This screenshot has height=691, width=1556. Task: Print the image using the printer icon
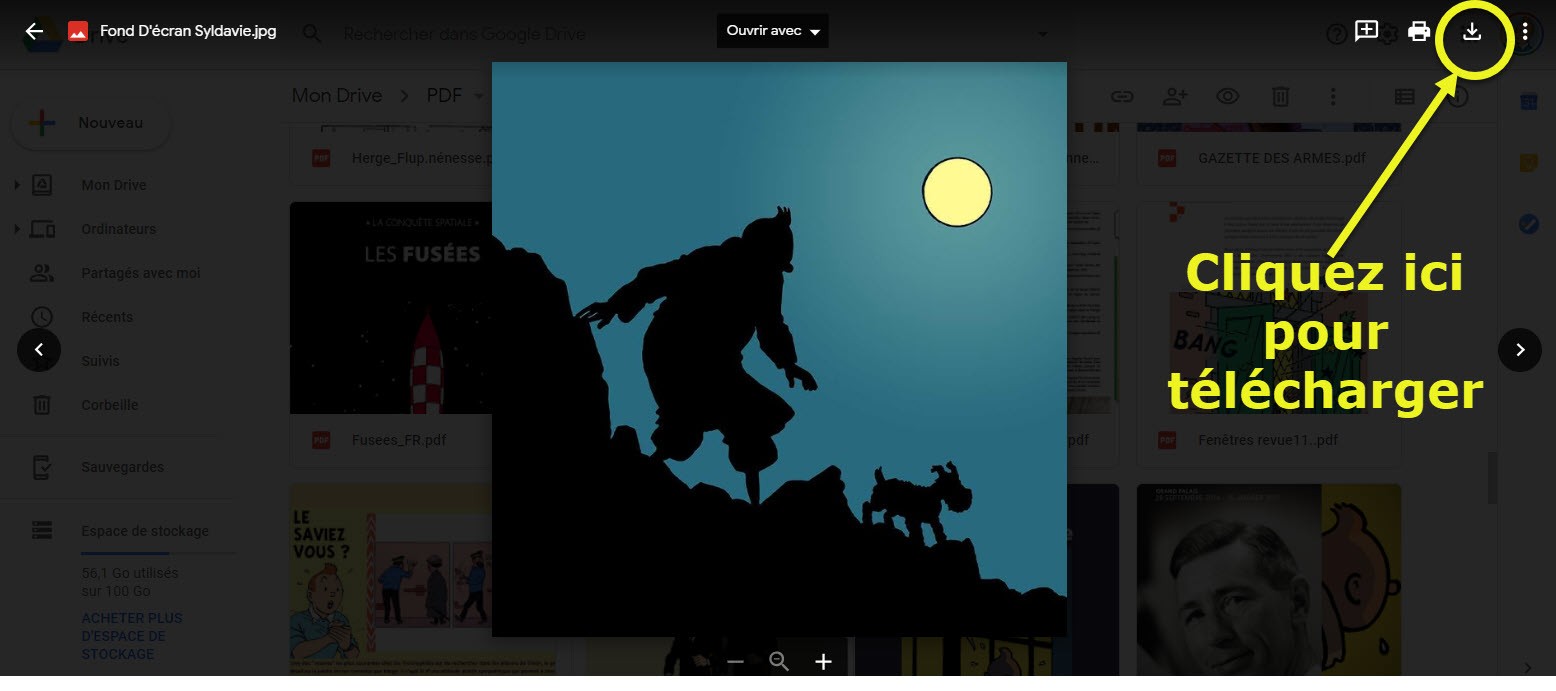pyautogui.click(x=1418, y=32)
